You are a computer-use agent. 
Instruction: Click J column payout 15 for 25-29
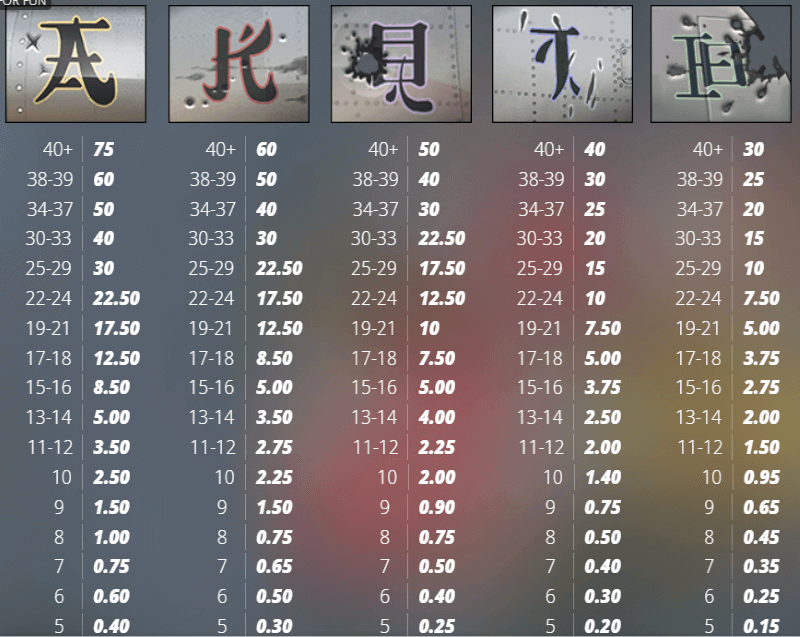595,268
